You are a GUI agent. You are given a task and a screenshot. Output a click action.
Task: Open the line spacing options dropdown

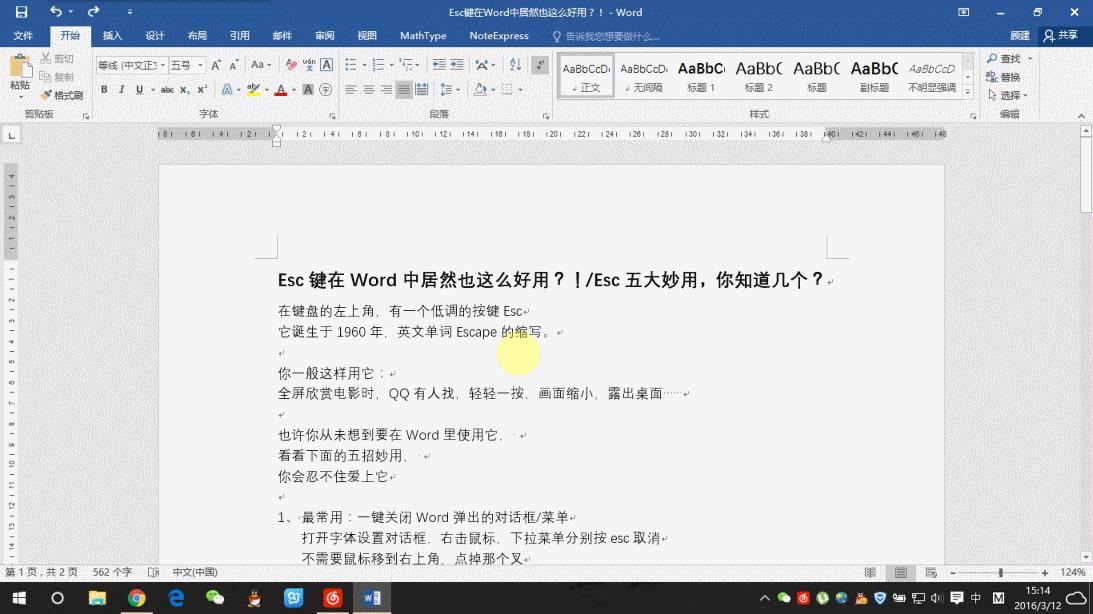point(452,89)
